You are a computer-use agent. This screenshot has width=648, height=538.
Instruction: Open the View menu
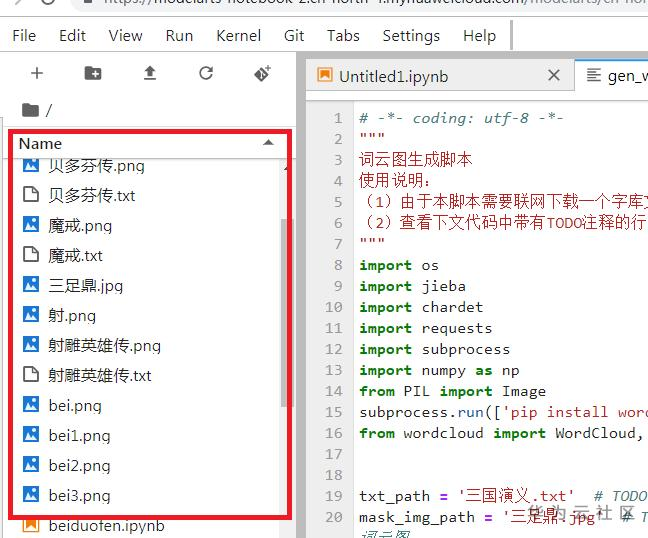pyautogui.click(x=125, y=36)
